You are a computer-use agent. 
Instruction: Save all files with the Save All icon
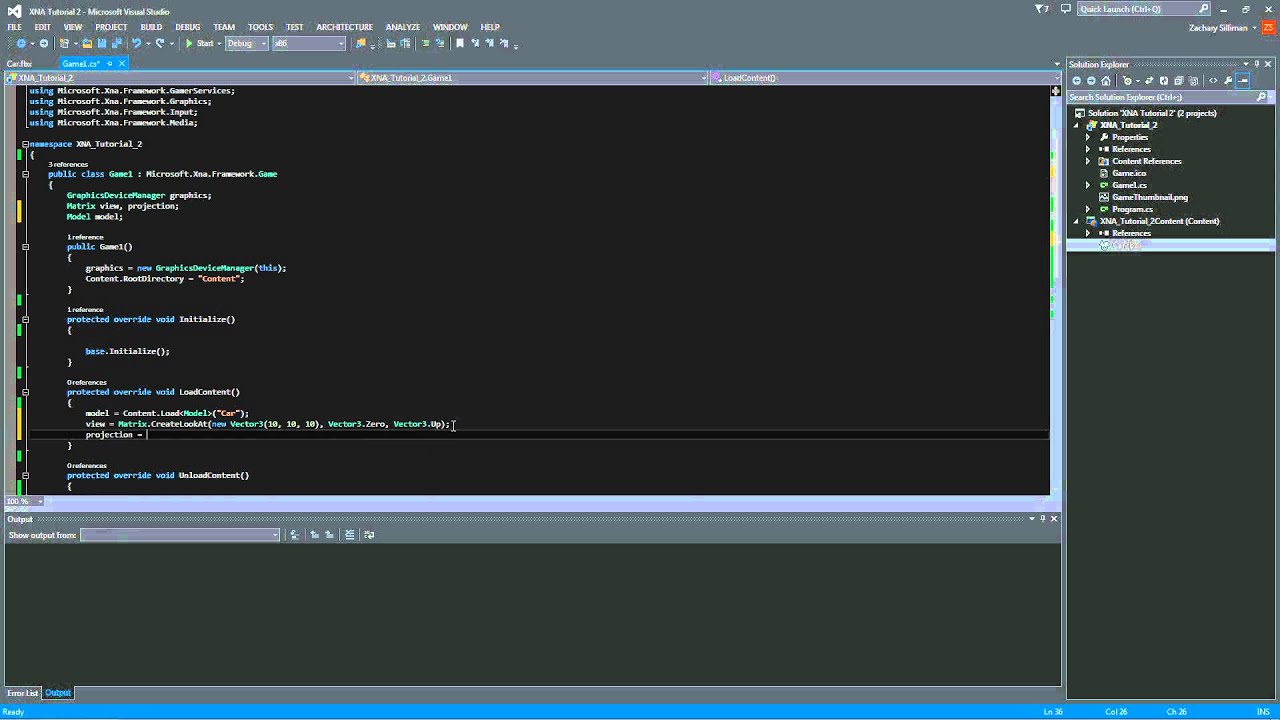pyautogui.click(x=116, y=43)
